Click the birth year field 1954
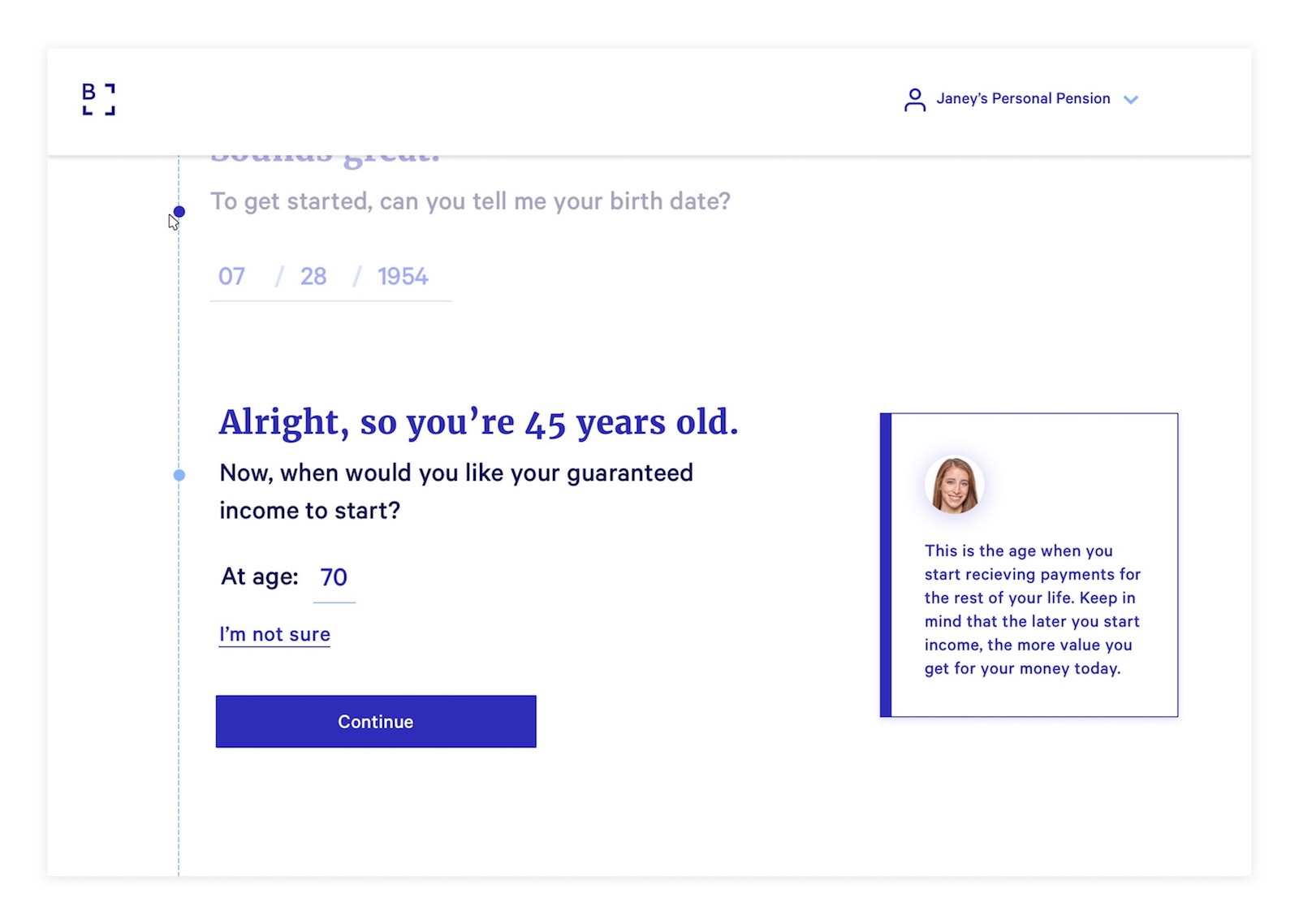 coord(403,277)
